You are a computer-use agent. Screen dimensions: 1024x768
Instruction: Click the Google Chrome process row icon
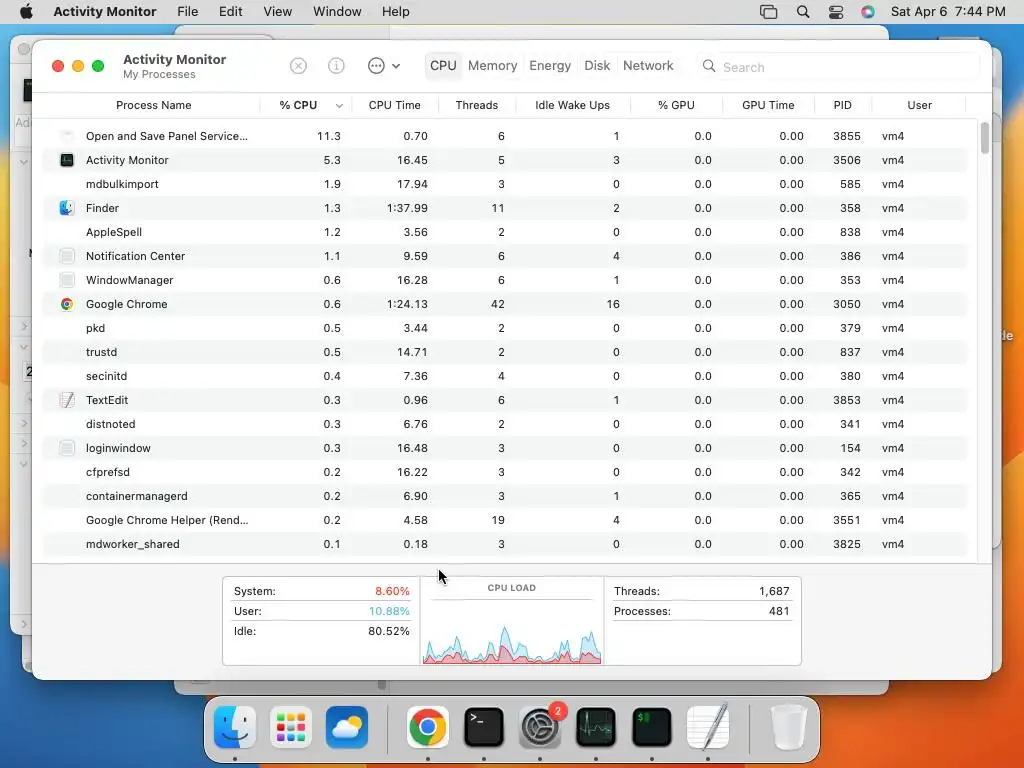point(67,304)
